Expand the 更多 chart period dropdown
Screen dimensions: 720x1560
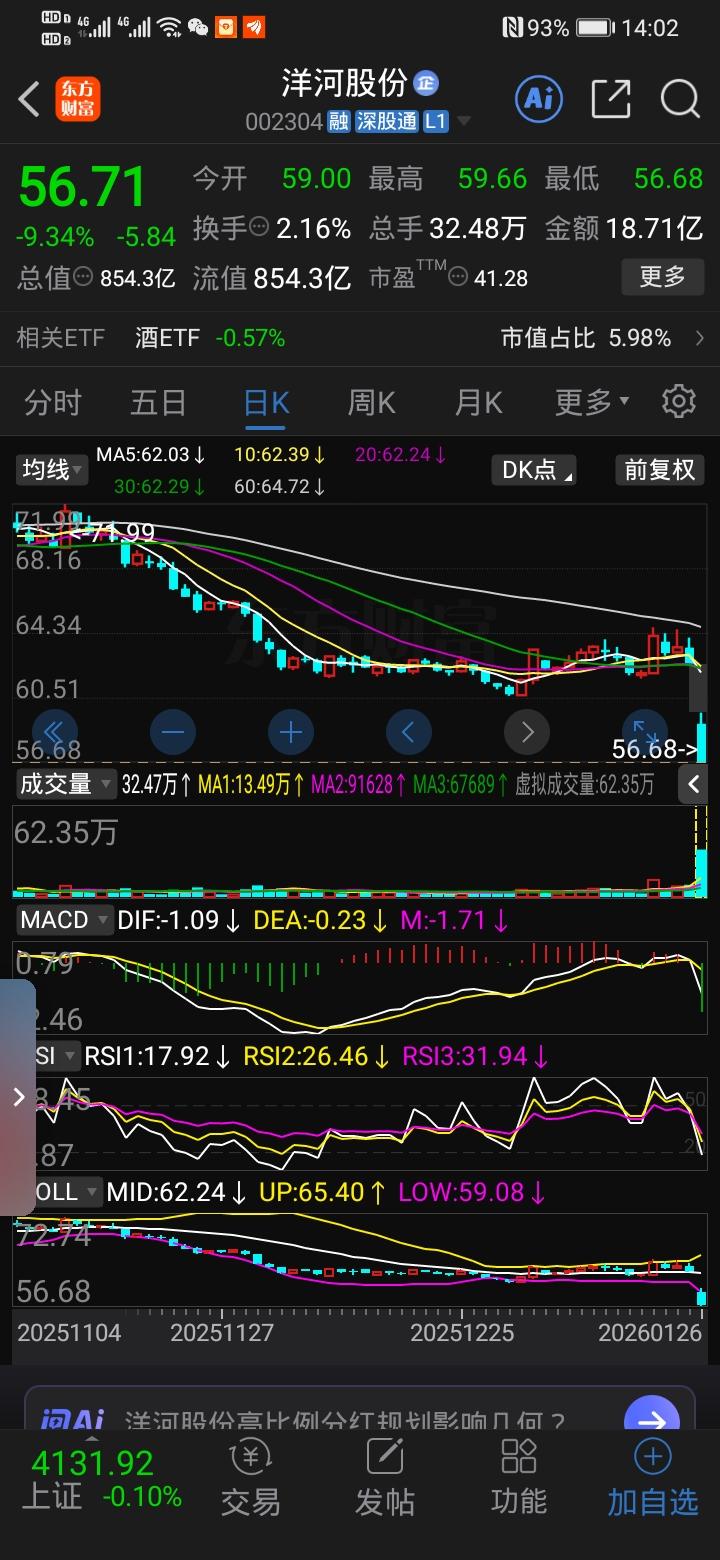point(593,402)
